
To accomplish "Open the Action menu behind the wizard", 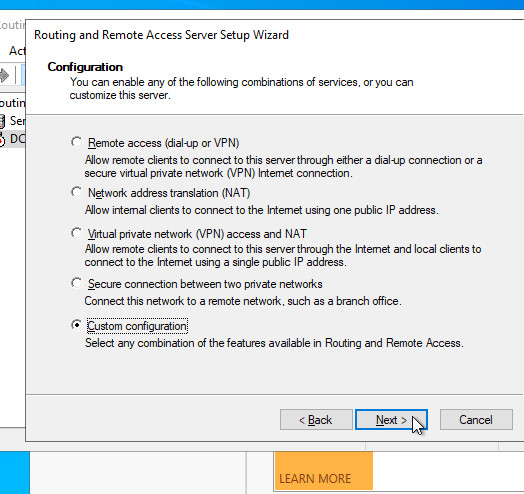I will (17, 51).
